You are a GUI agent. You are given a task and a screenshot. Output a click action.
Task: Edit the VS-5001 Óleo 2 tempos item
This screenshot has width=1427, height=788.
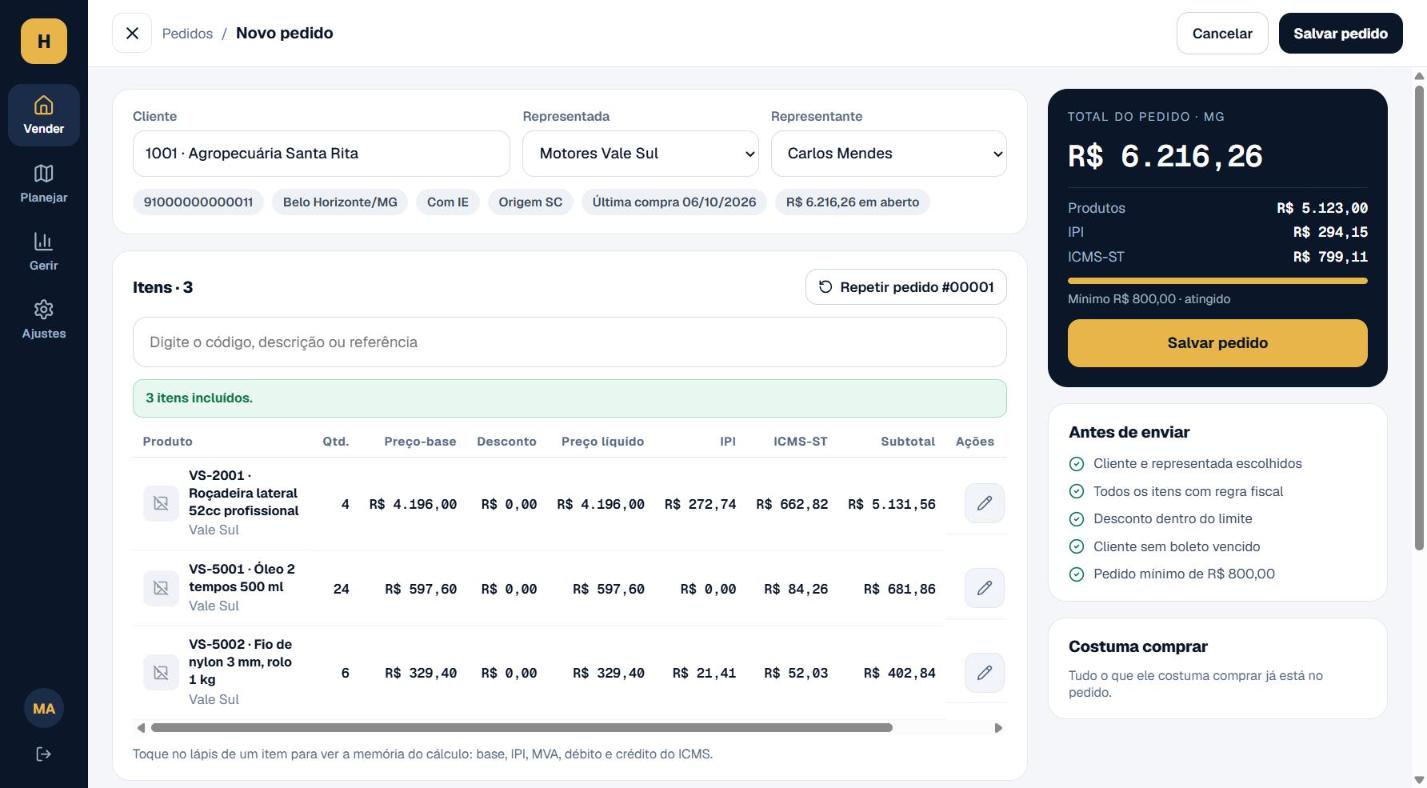(984, 588)
